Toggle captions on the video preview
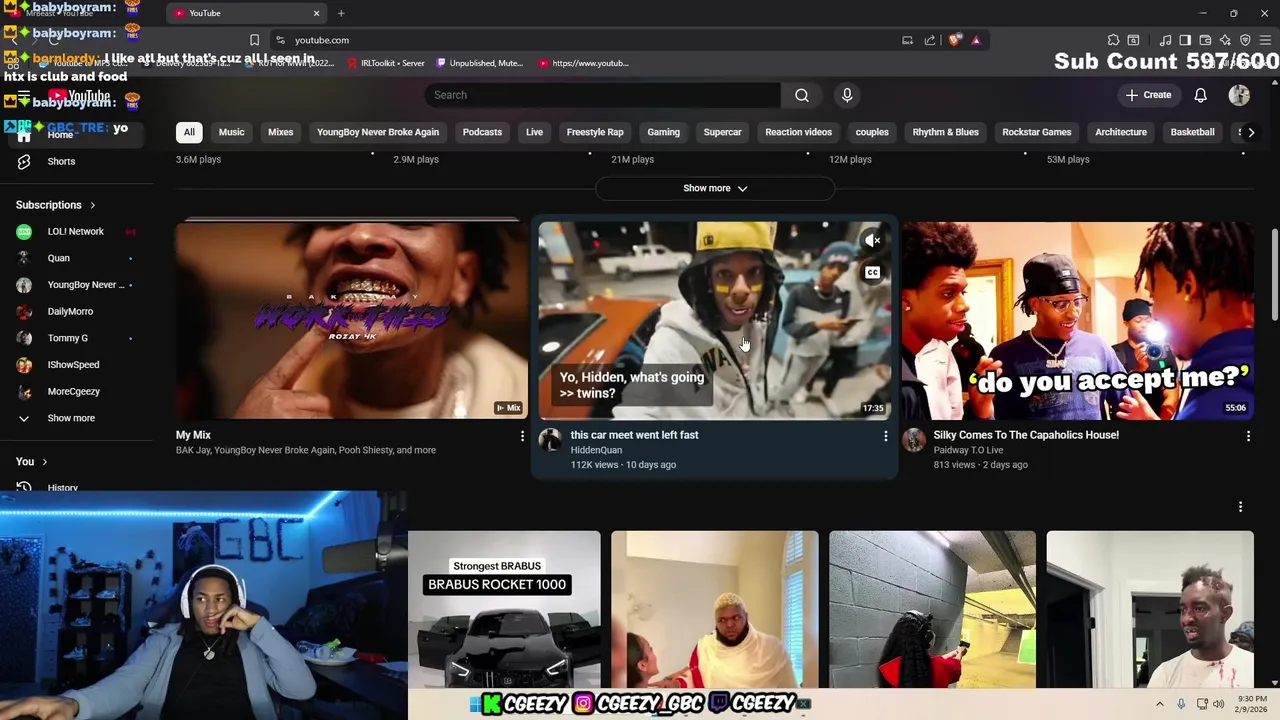This screenshot has width=1280, height=720. tap(873, 272)
